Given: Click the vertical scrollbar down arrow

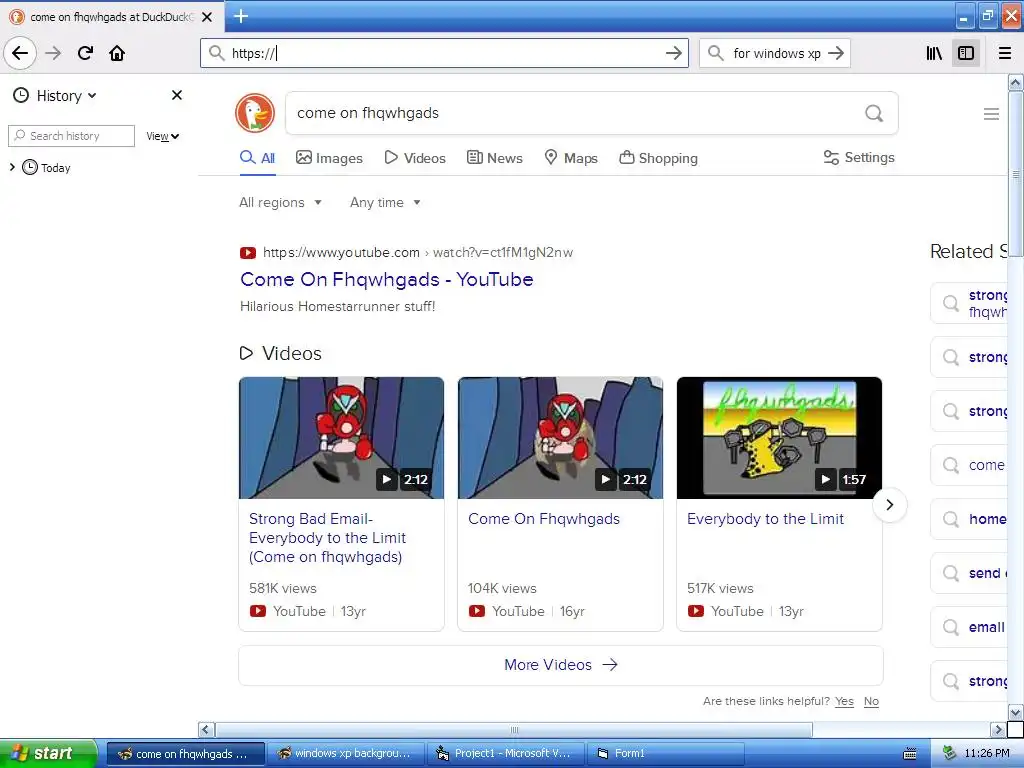Looking at the screenshot, I should tap(1015, 711).
